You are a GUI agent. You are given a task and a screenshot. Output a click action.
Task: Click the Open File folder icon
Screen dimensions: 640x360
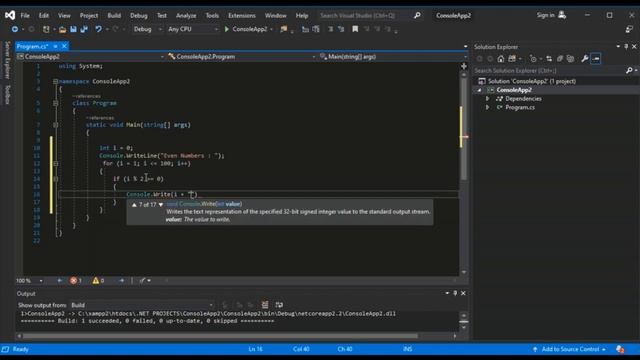pos(62,29)
